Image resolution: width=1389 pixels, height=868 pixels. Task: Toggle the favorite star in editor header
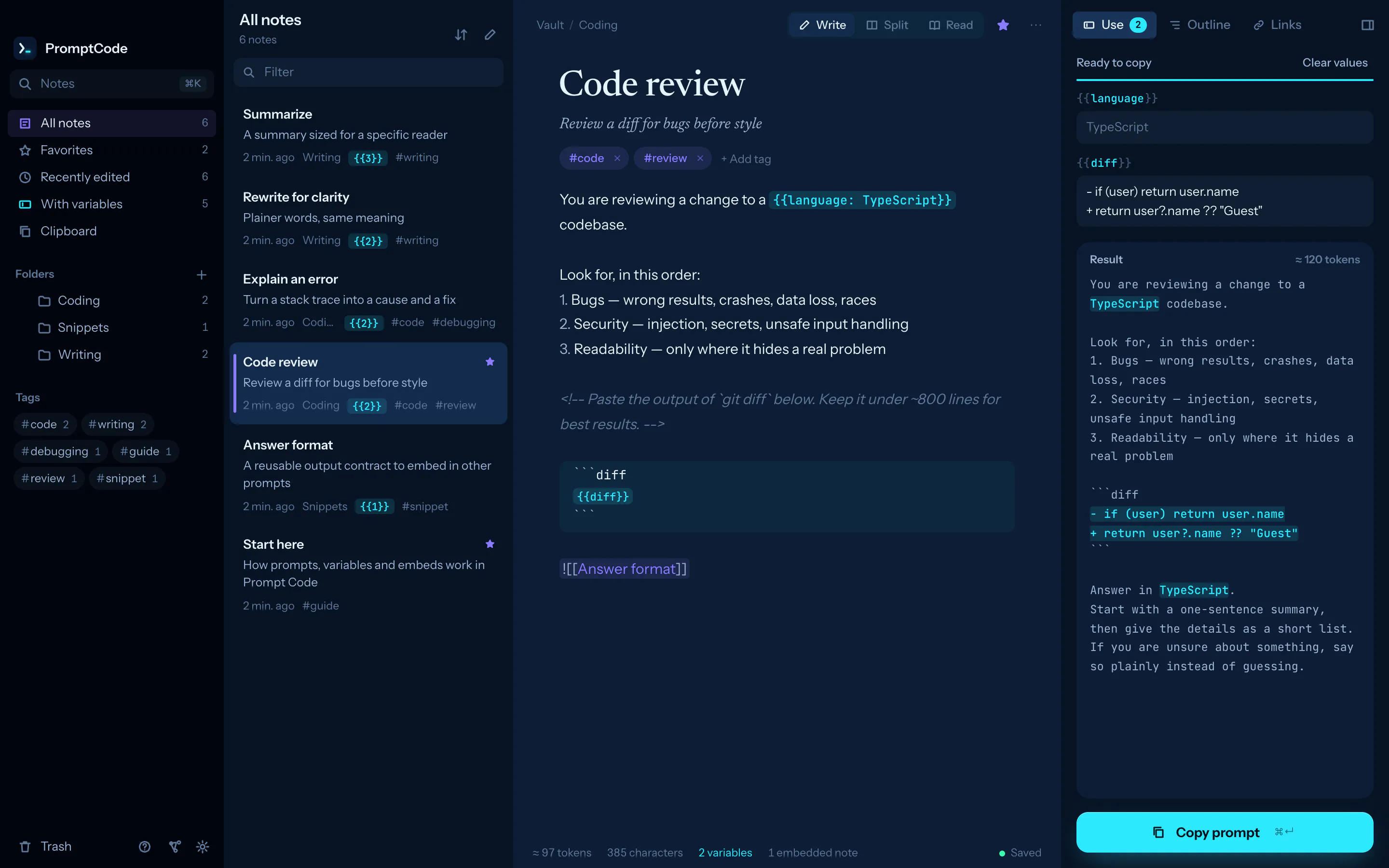(x=1003, y=25)
